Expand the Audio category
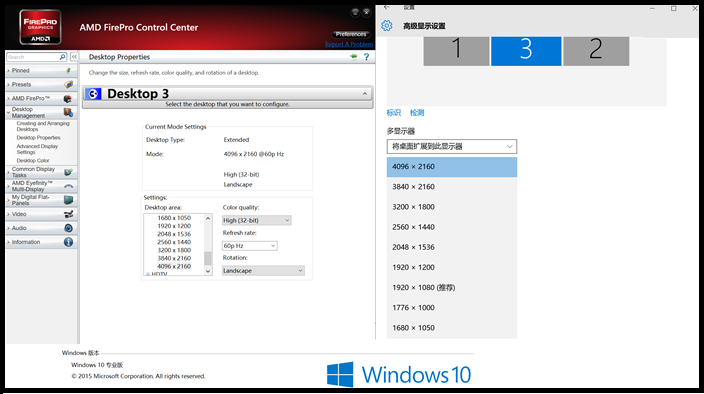 (x=8, y=228)
